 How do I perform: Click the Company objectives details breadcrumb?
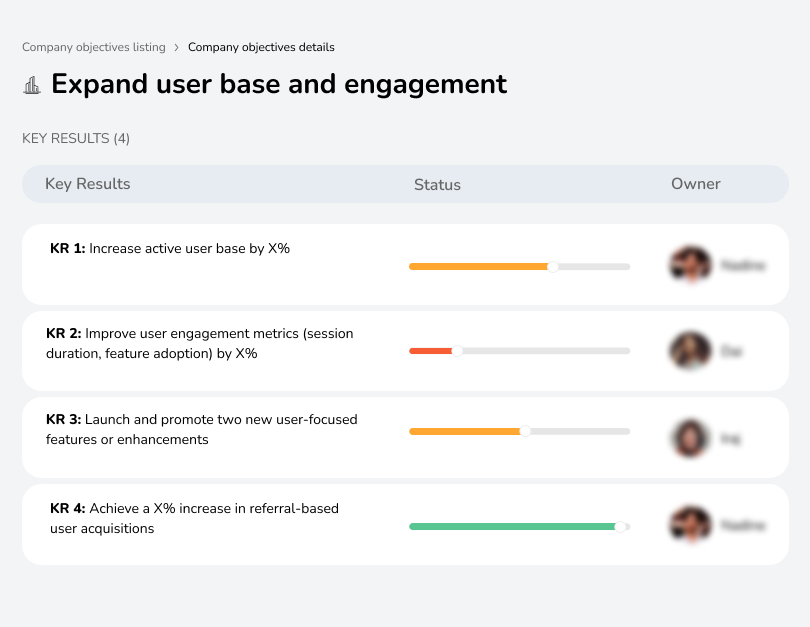[x=261, y=47]
